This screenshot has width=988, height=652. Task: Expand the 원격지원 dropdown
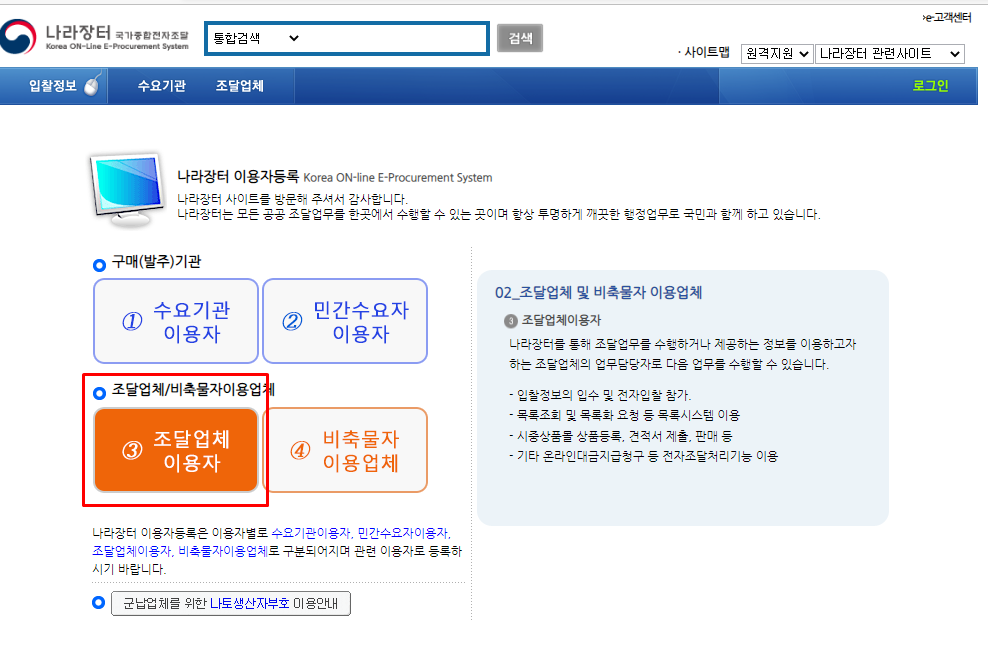777,54
